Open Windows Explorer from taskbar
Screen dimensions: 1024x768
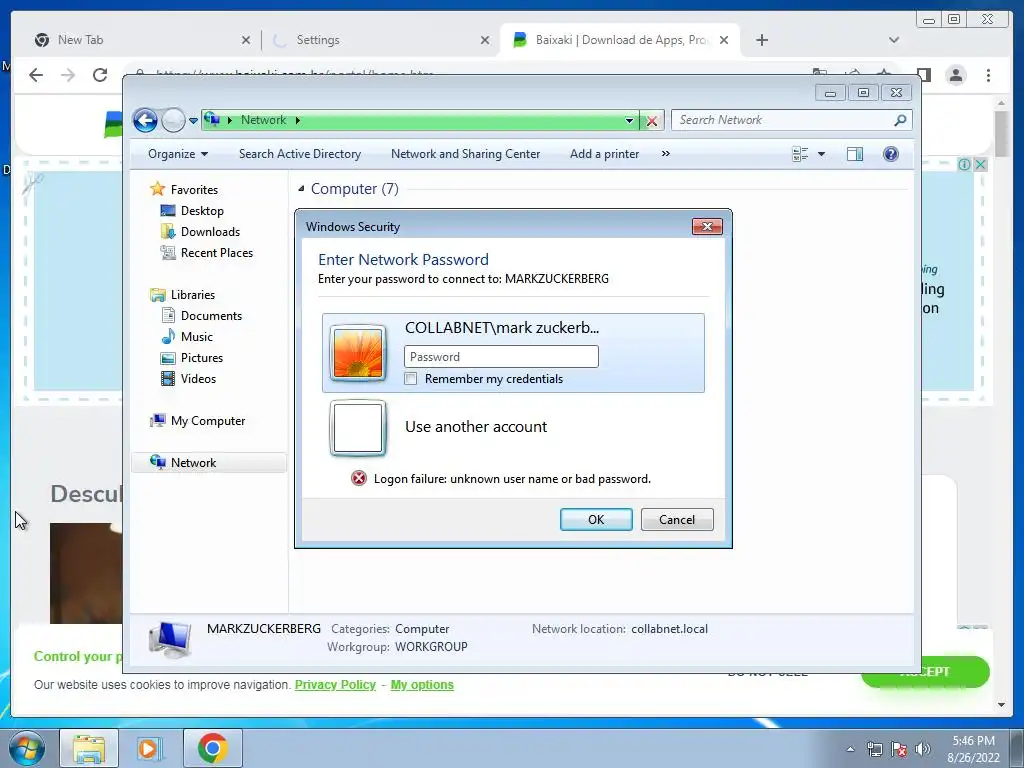(89, 748)
